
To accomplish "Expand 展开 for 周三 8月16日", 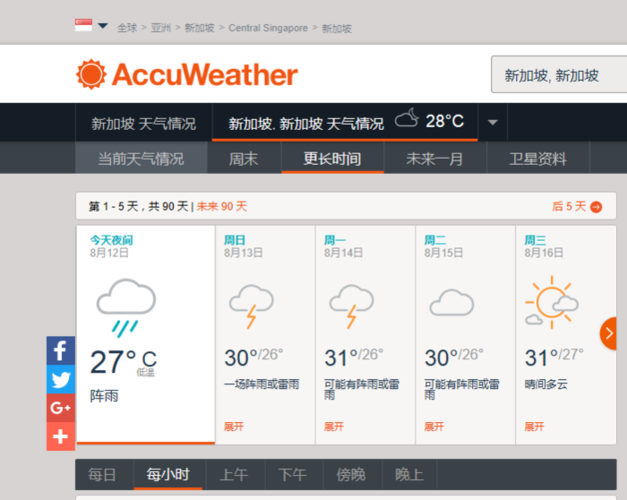I will click(534, 426).
